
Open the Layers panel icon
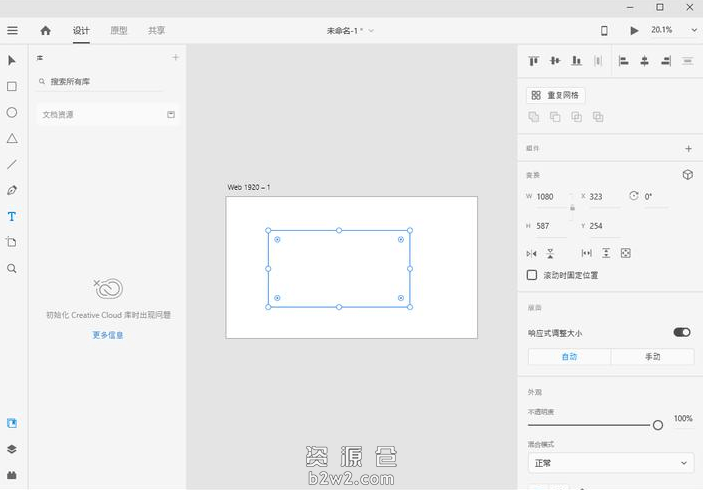pyautogui.click(x=12, y=449)
